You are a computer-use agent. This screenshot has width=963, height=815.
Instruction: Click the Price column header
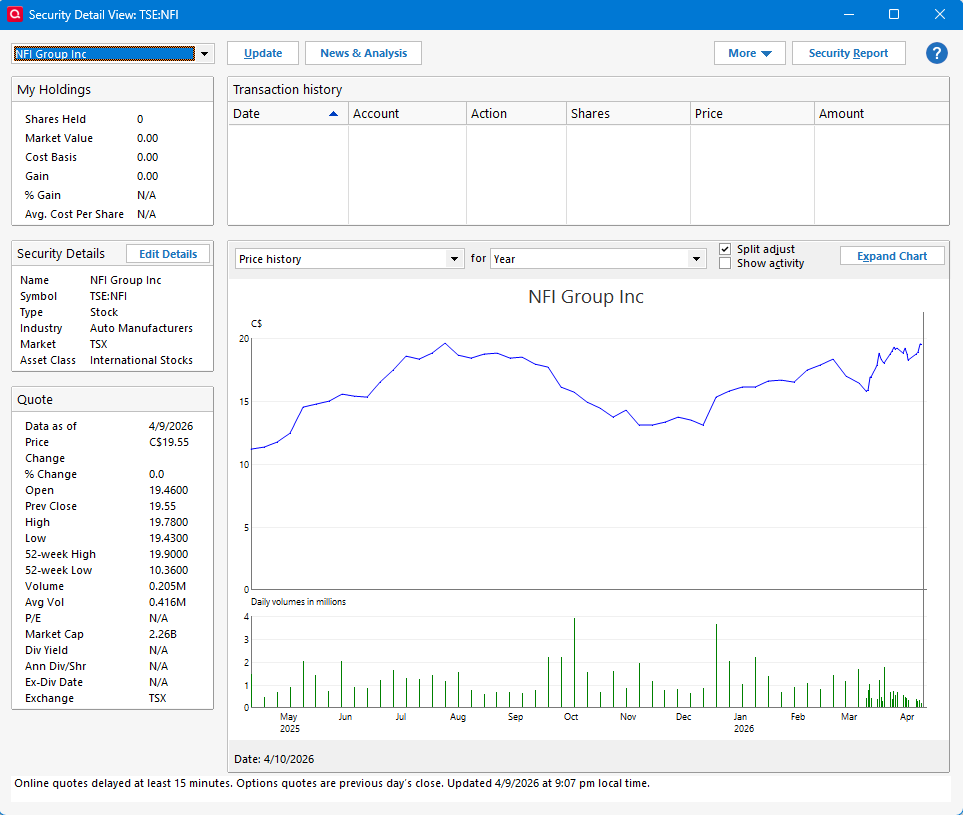[752, 114]
